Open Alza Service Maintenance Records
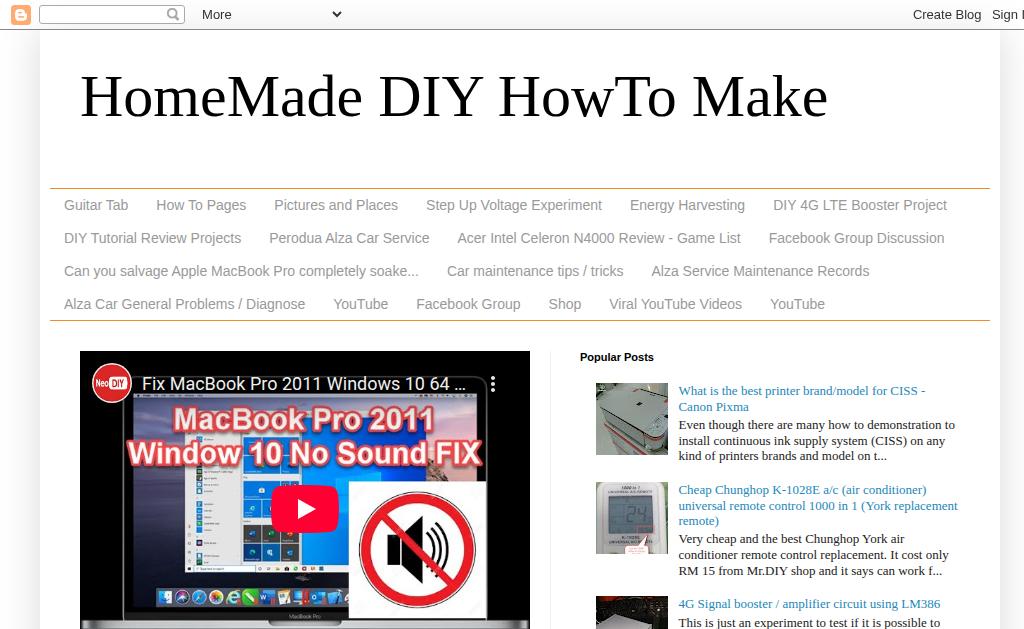The width and height of the screenshot is (1024, 629). point(760,271)
